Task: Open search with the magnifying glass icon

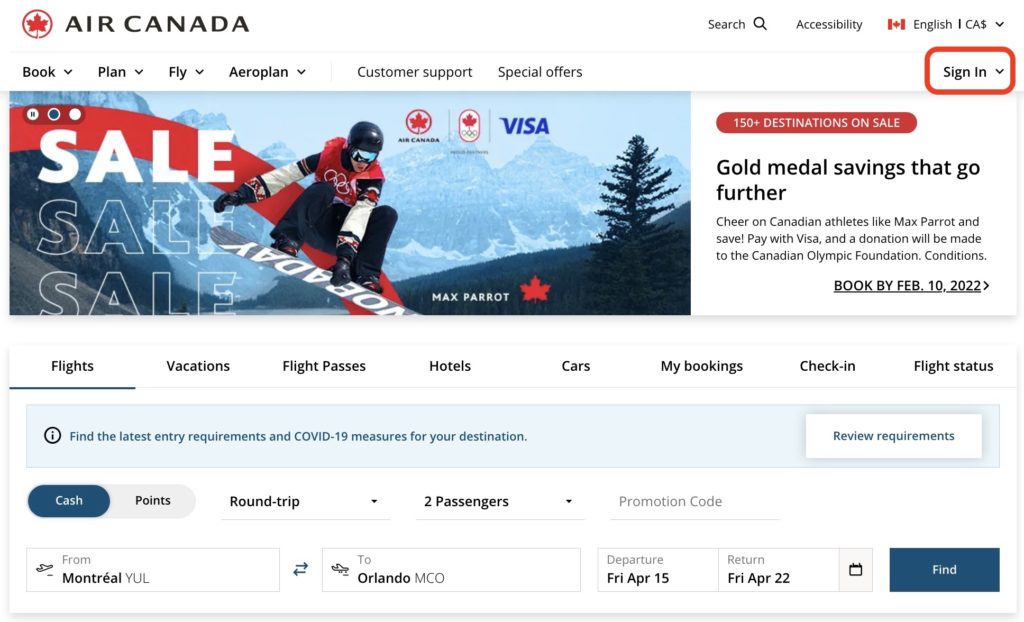Action: 760,24
